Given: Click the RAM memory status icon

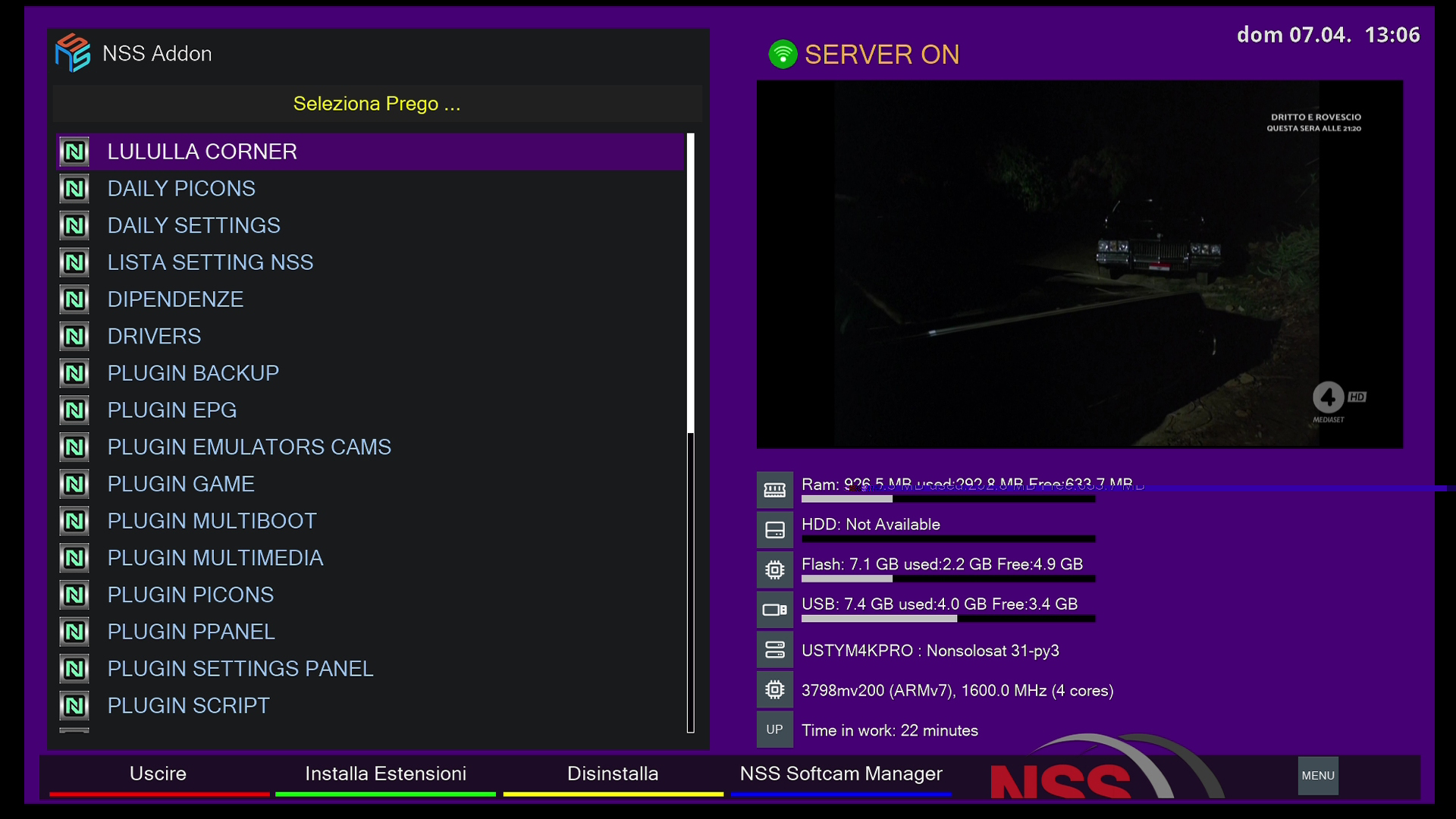Looking at the screenshot, I should pyautogui.click(x=774, y=490).
